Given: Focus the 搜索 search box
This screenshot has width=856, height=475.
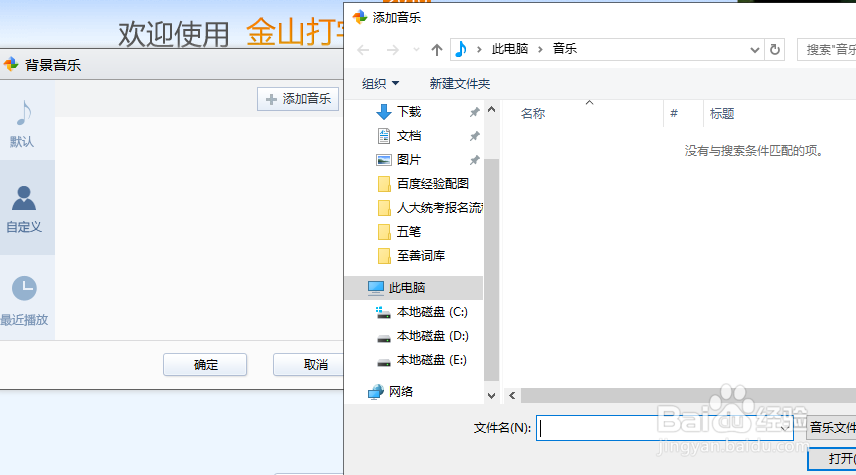Looking at the screenshot, I should (827, 50).
